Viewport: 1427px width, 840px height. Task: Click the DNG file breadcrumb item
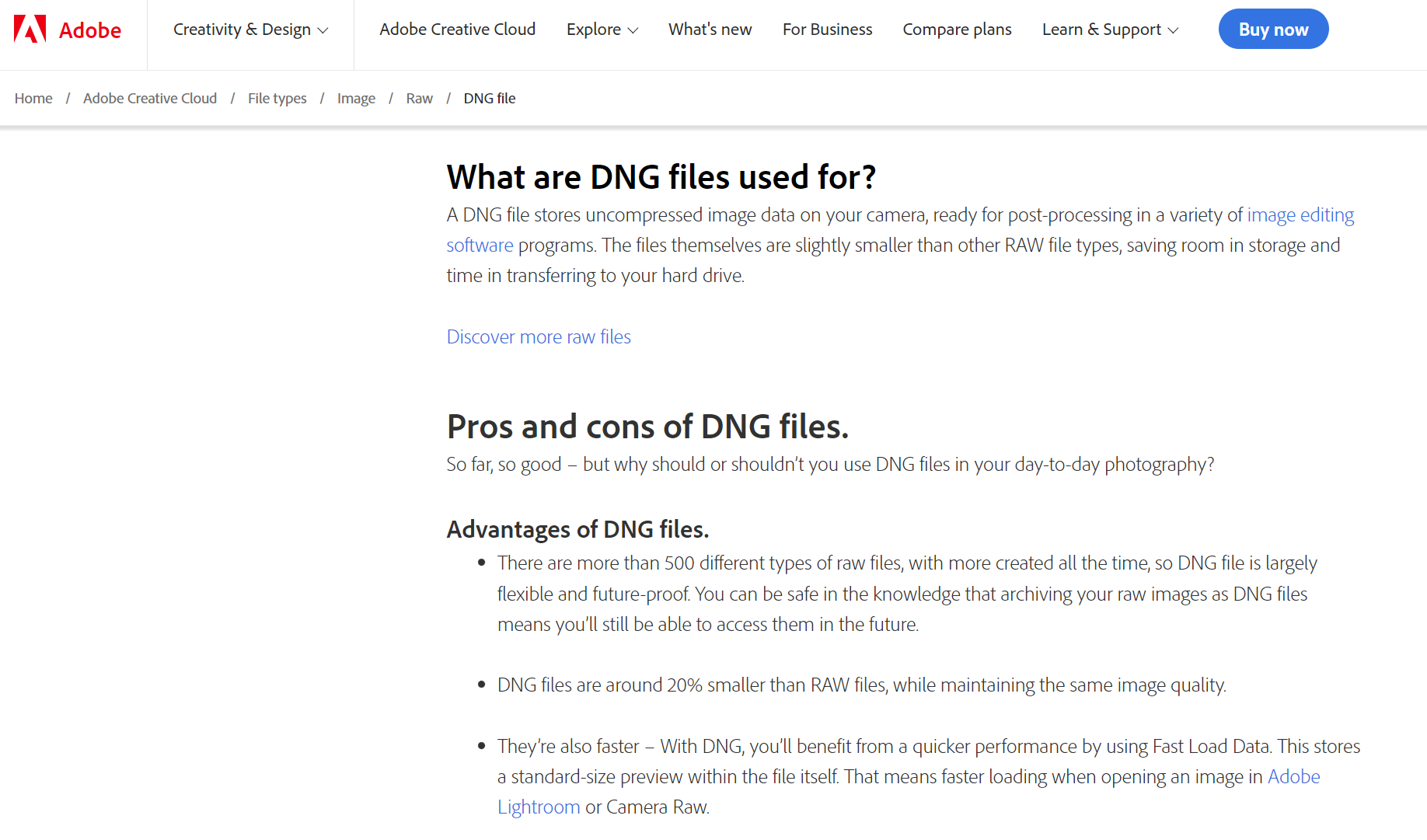[x=489, y=98]
